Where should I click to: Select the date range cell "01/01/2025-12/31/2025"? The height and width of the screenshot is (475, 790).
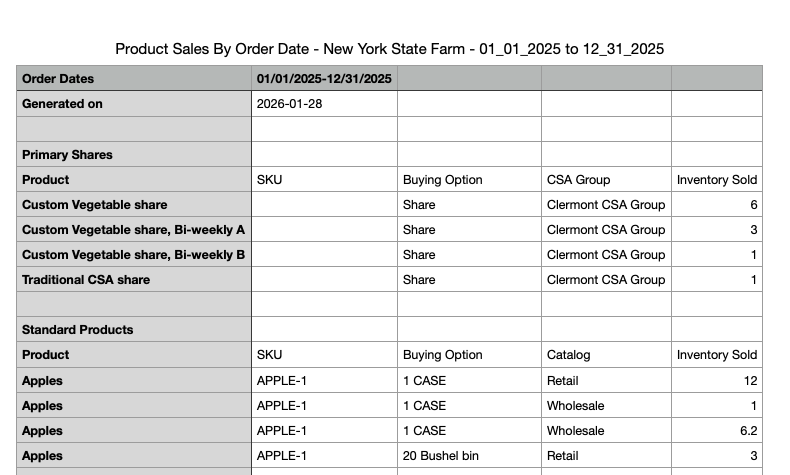tap(324, 79)
